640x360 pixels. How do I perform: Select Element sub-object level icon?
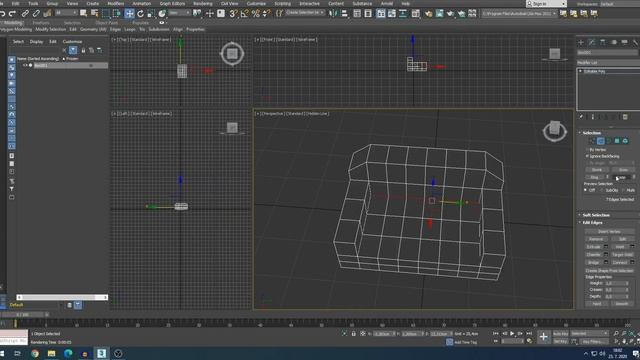tap(625, 141)
